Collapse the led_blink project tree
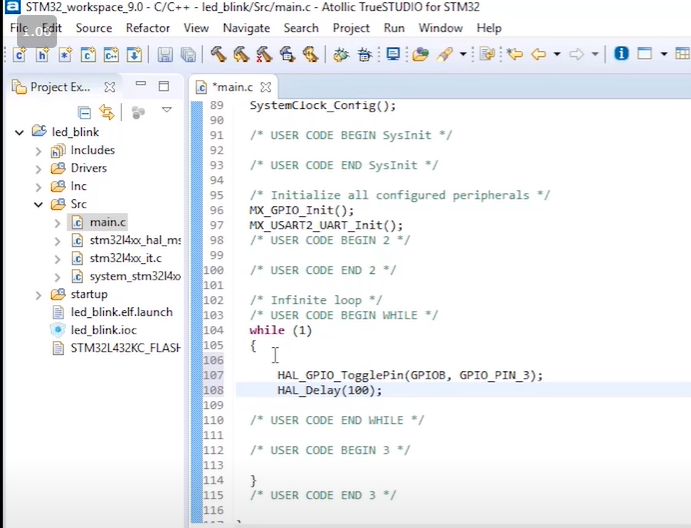 19,132
